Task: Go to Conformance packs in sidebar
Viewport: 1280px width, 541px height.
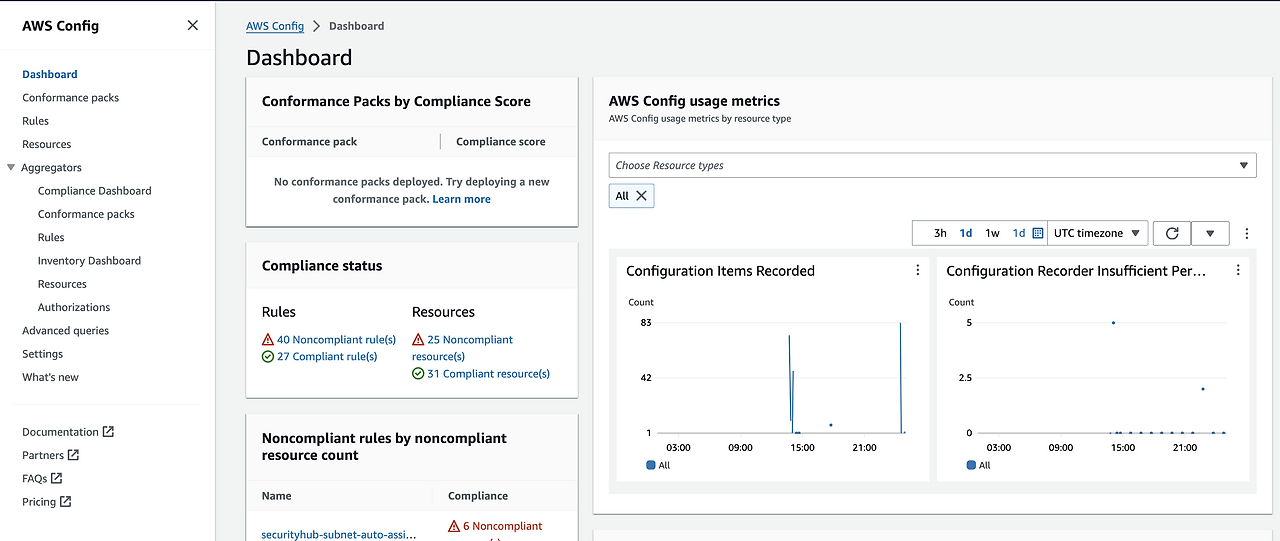Action: 71,98
